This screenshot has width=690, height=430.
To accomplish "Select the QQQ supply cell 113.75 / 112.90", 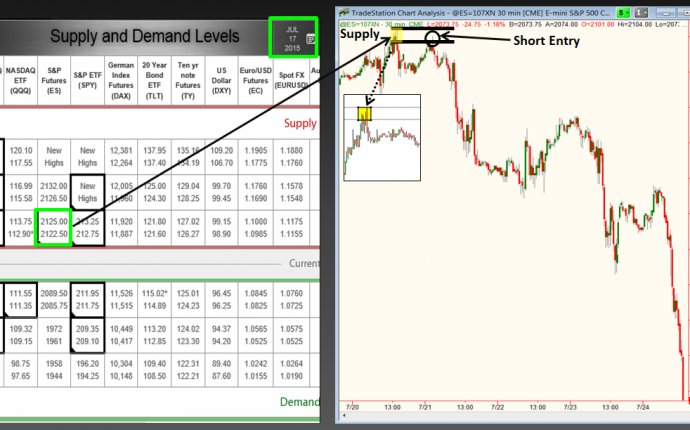I will pyautogui.click(x=21, y=228).
